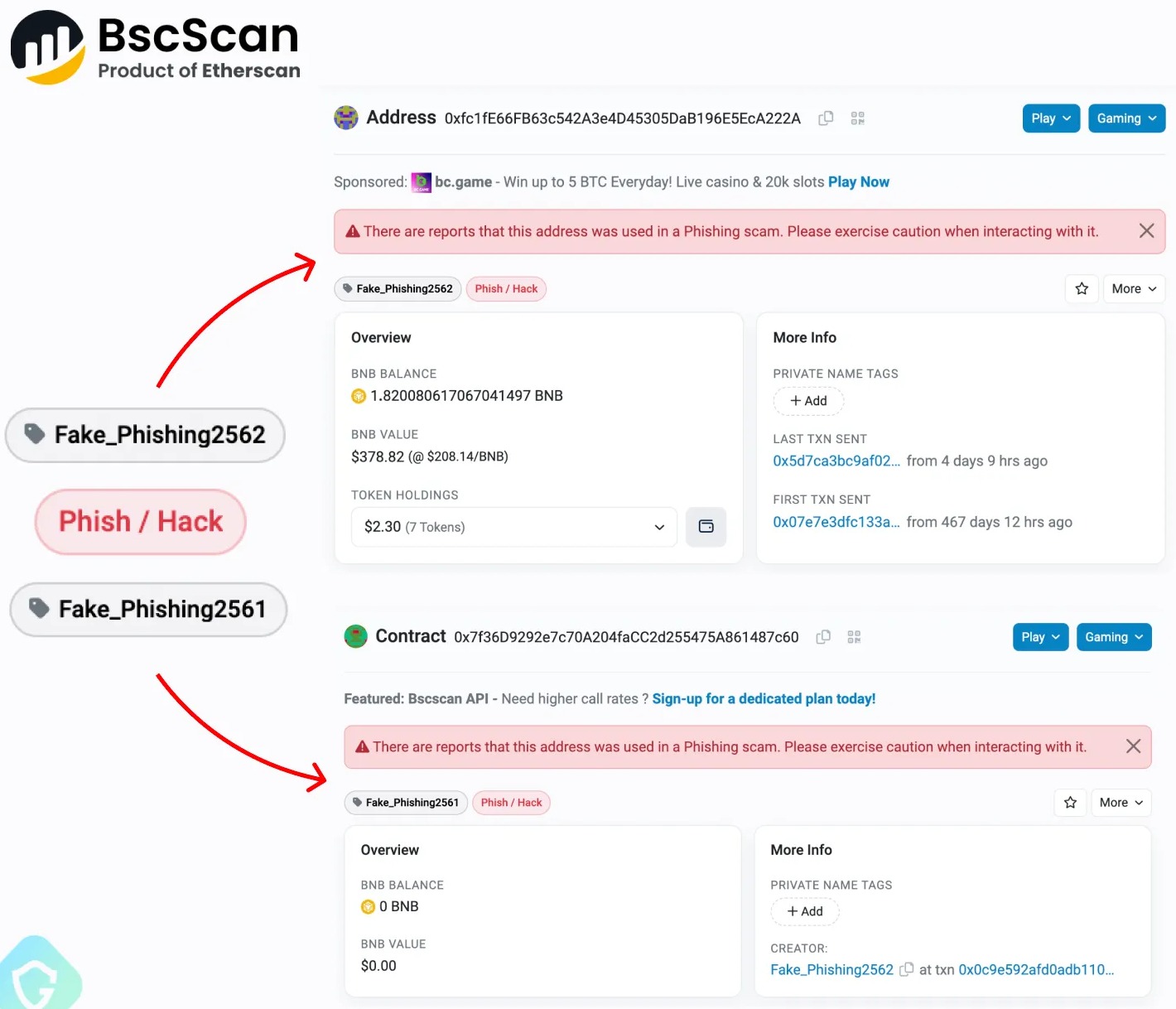Copy the top Address hash to clipboard
The image size is (1176, 1009).
click(826, 118)
